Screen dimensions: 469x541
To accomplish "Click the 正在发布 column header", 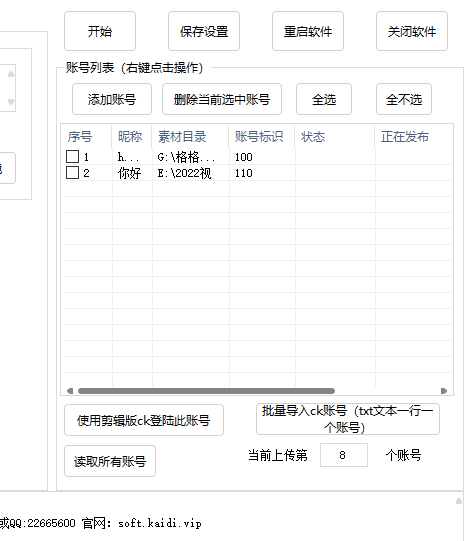I will click(413, 137).
